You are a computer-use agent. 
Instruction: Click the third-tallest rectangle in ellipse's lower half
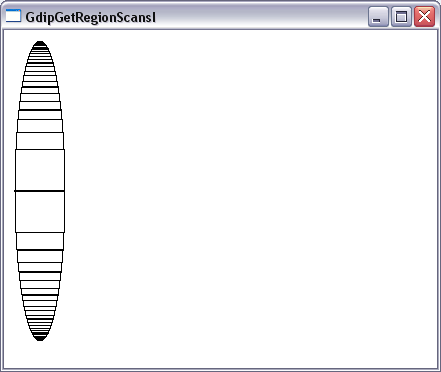(40, 256)
